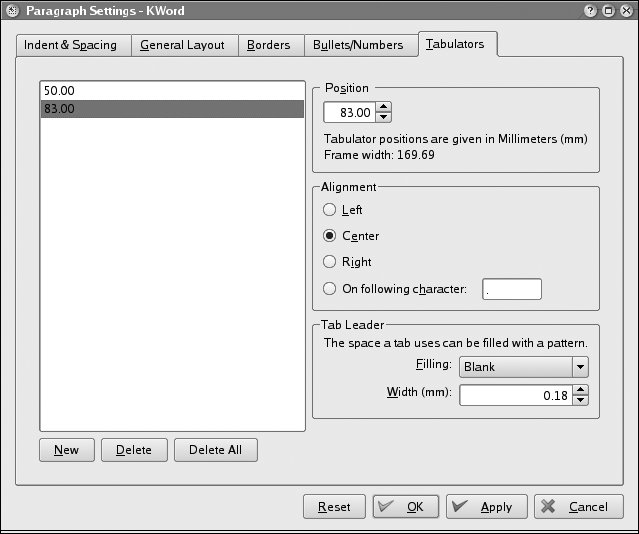Open the Filling dropdown
639x534 pixels.
tap(524, 367)
